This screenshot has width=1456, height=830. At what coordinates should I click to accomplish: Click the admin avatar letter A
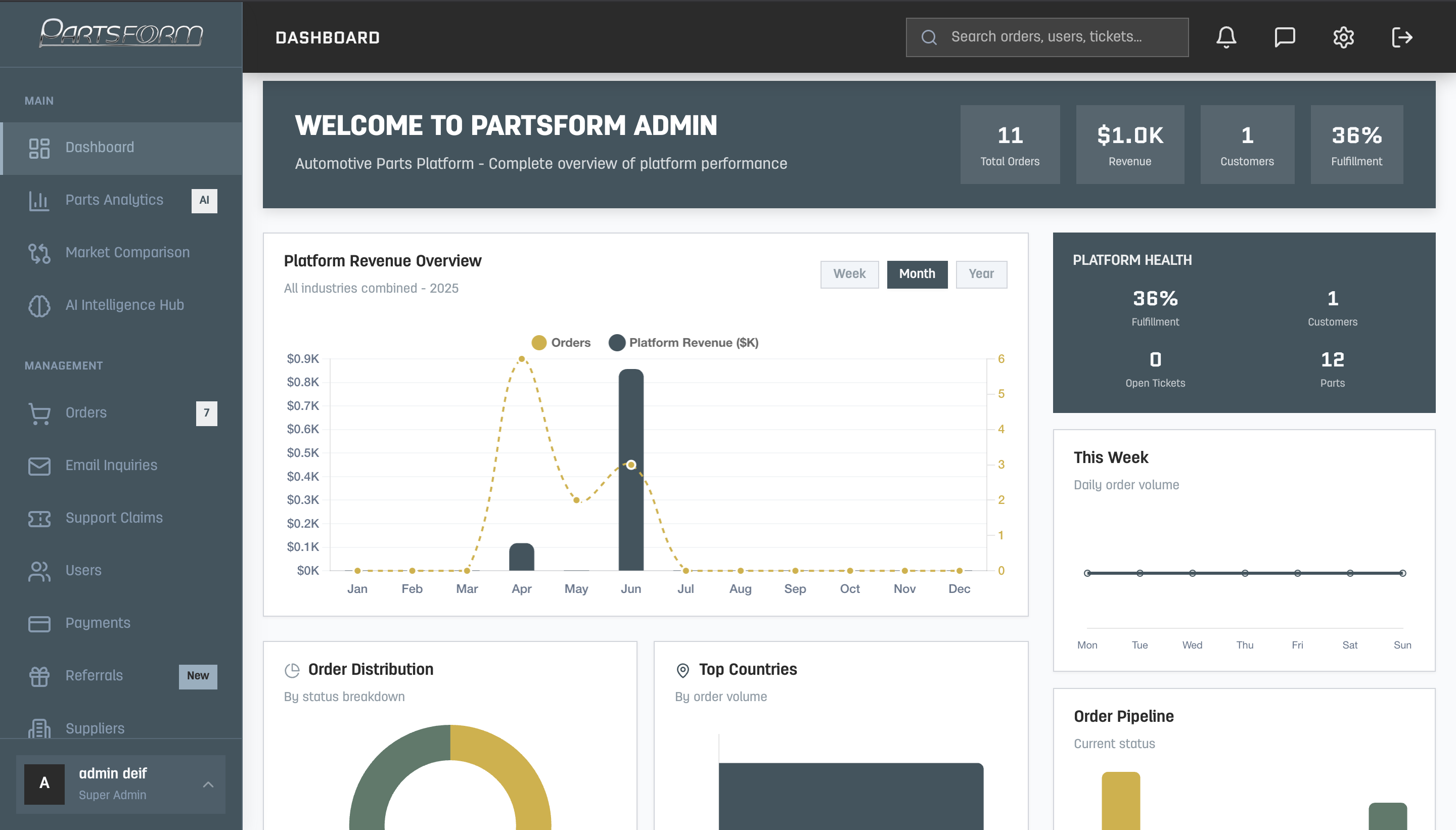tap(44, 784)
